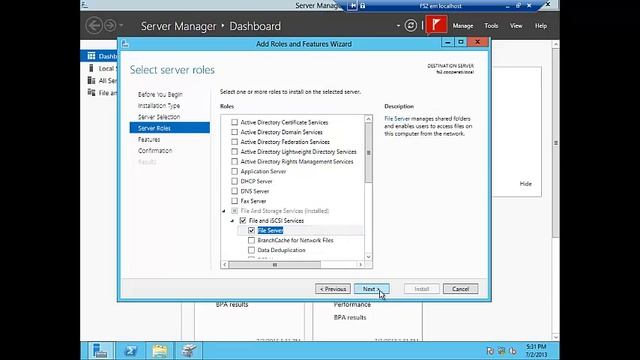Go to the Confirmation step

pyautogui.click(x=155, y=150)
